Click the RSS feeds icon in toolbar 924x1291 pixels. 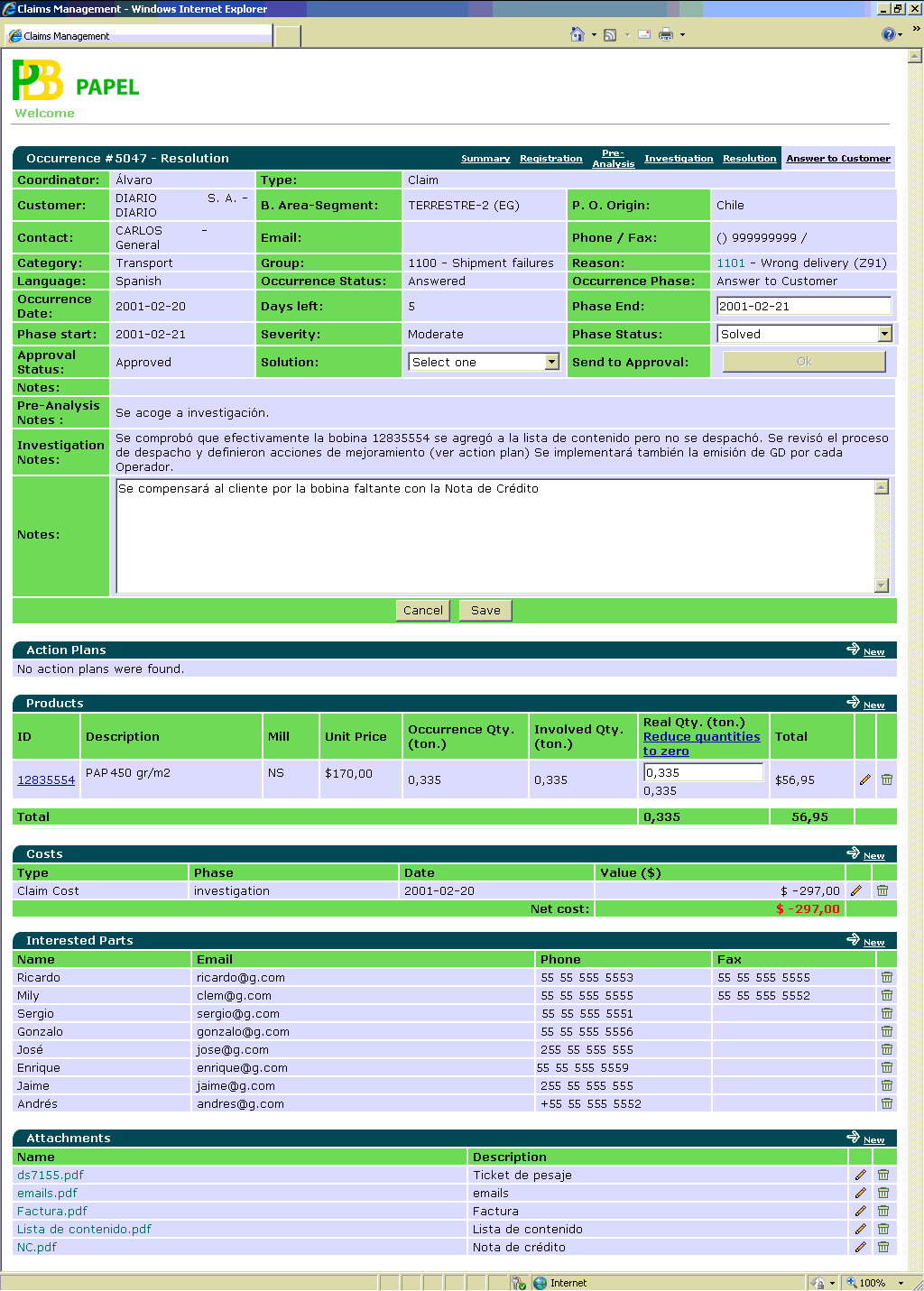click(611, 35)
